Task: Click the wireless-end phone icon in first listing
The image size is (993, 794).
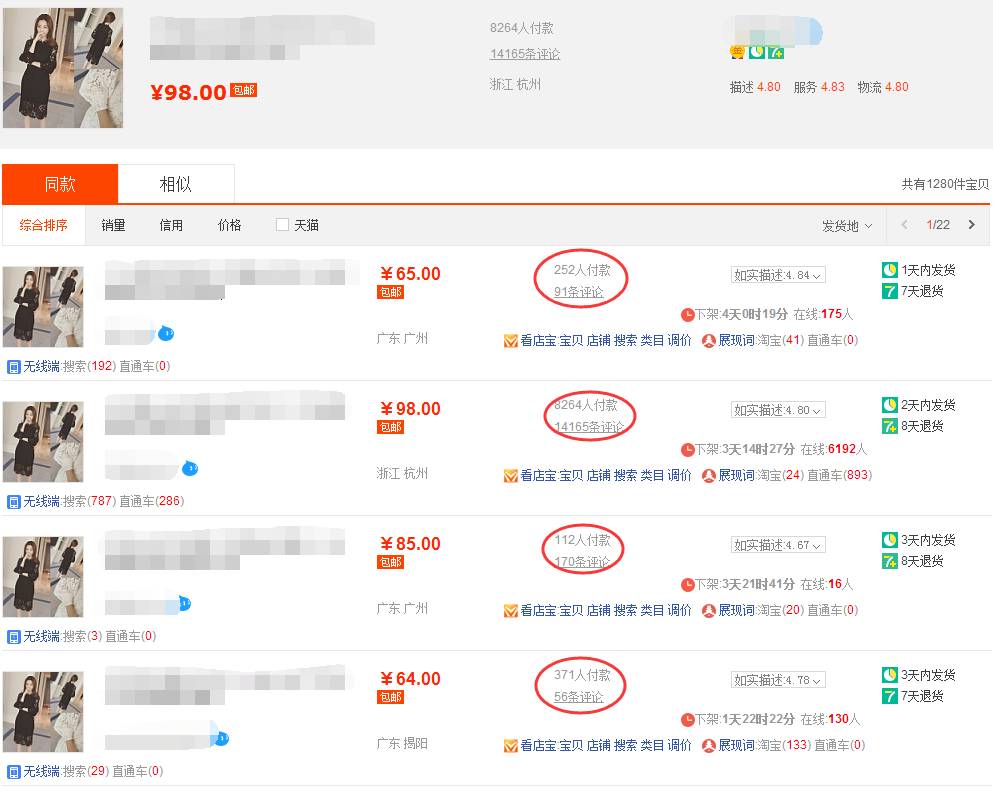Action: tap(13, 367)
